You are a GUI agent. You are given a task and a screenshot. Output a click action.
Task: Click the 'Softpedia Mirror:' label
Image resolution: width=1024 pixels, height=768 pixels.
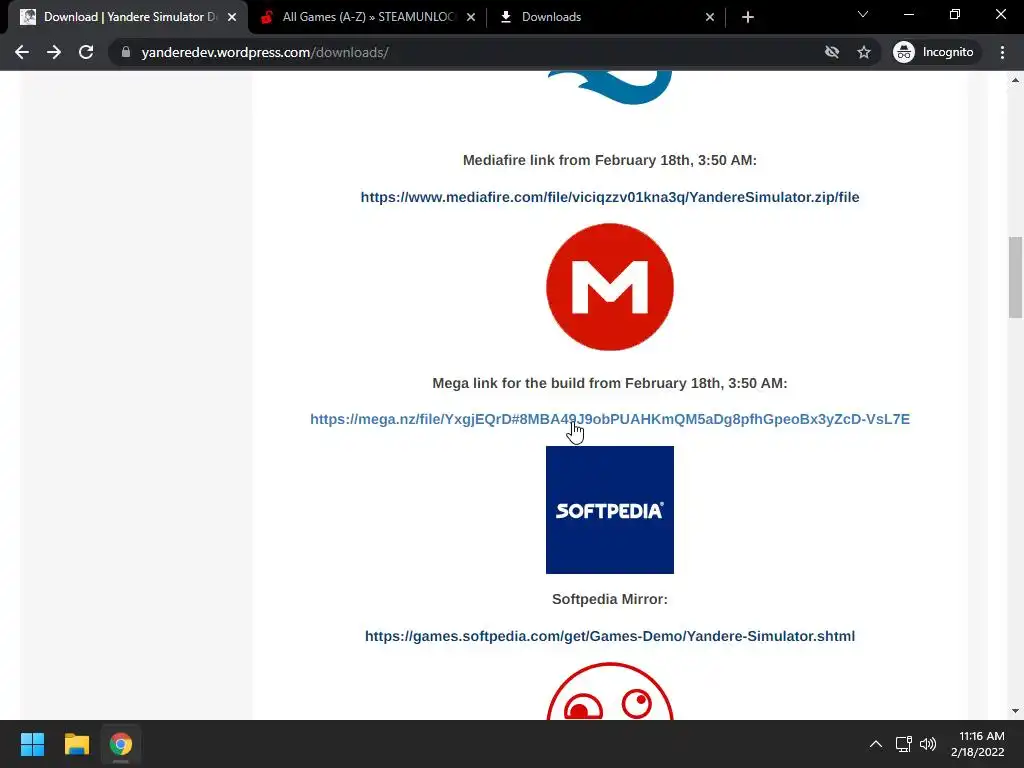click(610, 599)
